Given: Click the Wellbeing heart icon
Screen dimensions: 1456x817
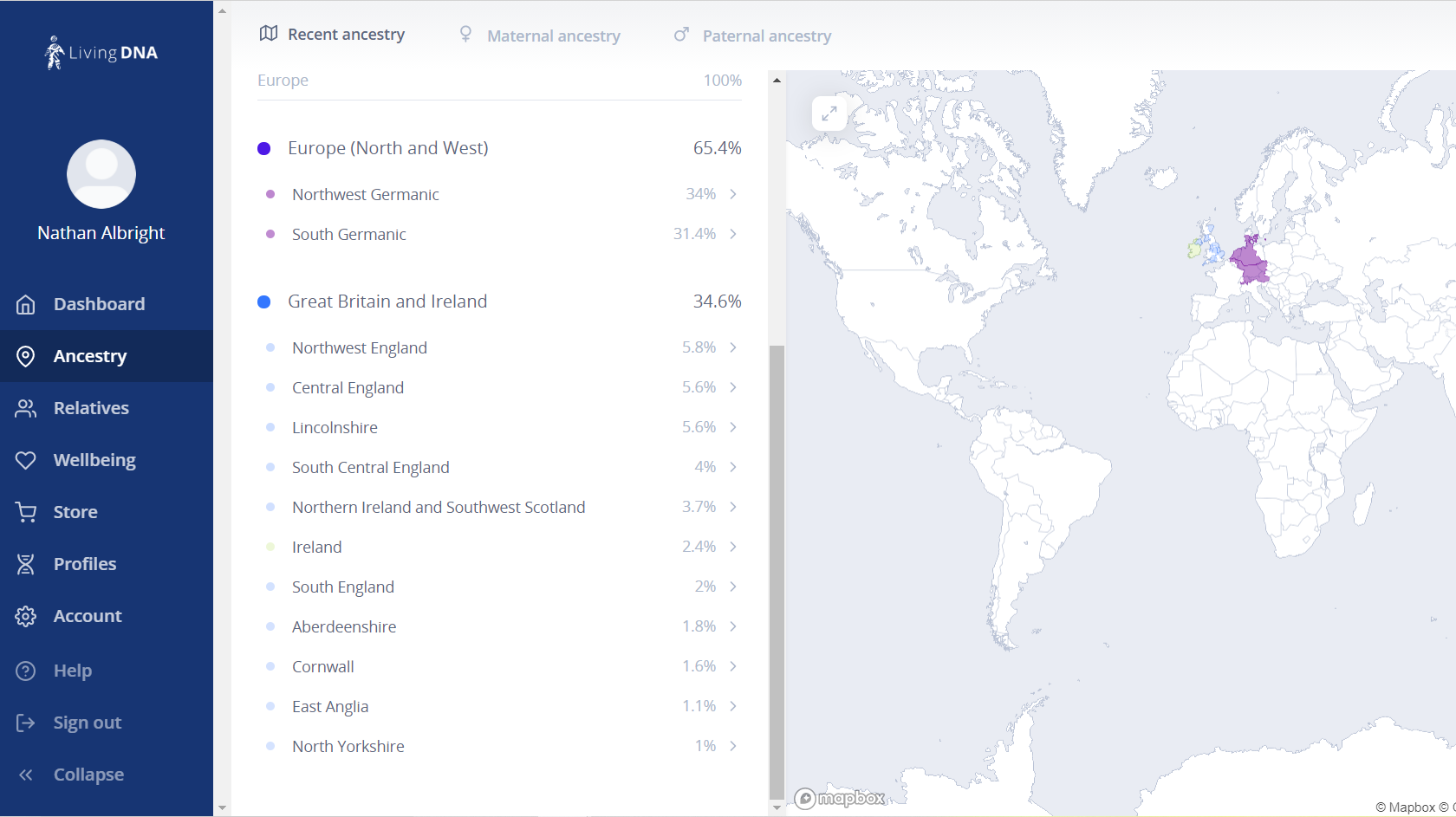Looking at the screenshot, I should [26, 460].
